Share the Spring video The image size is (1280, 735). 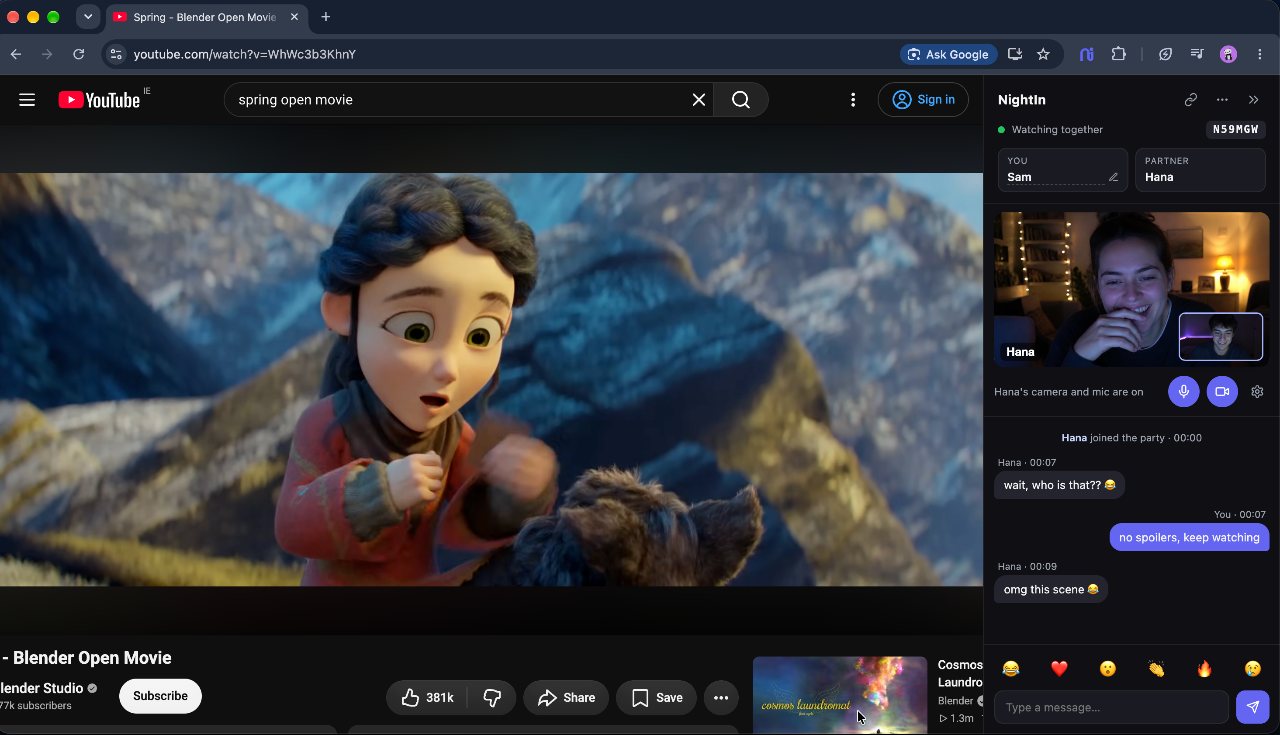point(566,698)
